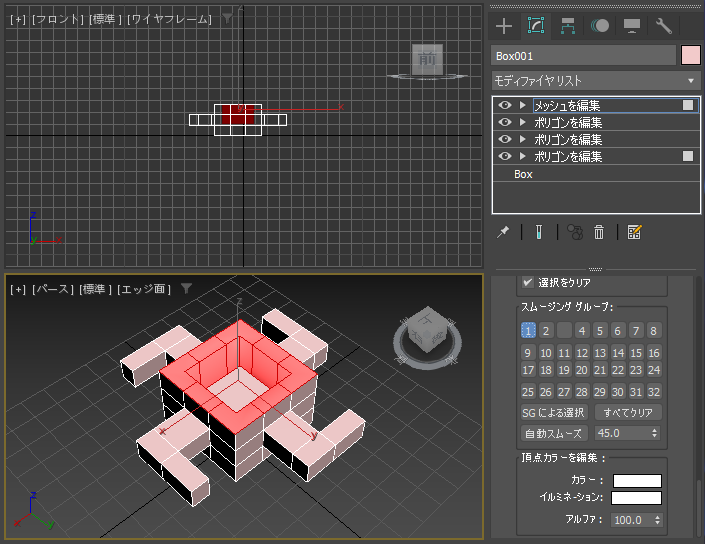705x544 pixels.
Task: Click the アルファ 100.0 value field
Action: click(x=631, y=520)
